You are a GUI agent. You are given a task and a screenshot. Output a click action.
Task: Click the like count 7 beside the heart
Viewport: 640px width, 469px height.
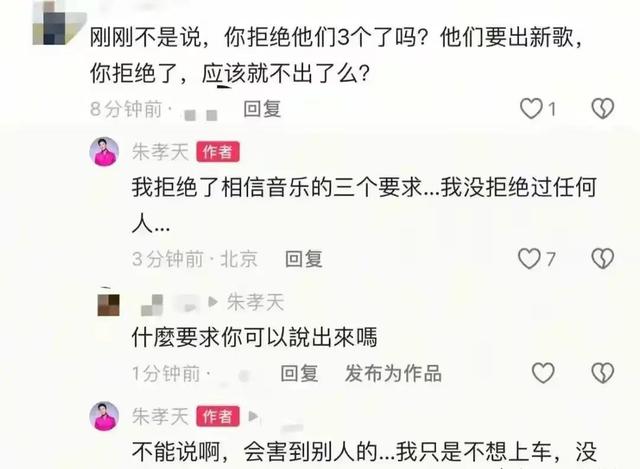tap(551, 259)
